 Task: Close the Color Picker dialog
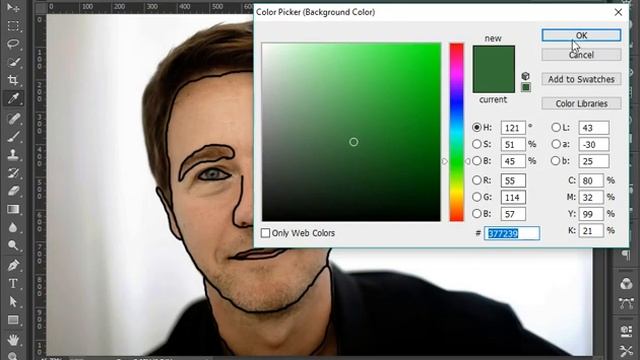(618, 12)
